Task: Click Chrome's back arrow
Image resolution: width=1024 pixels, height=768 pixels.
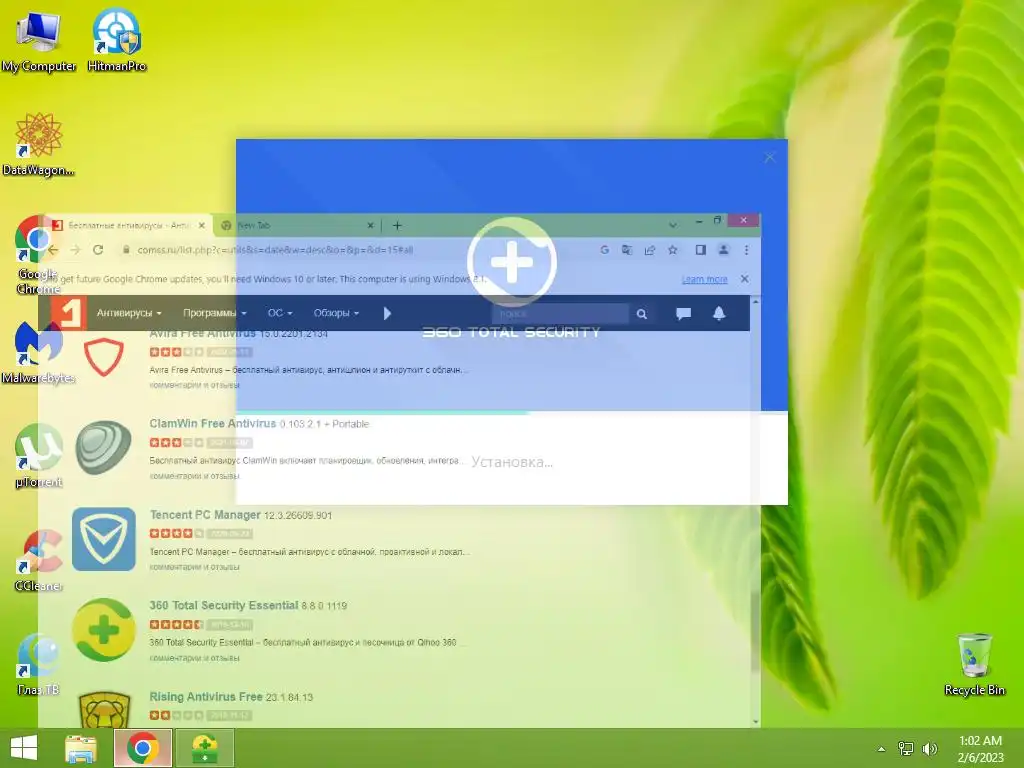Action: tap(53, 249)
